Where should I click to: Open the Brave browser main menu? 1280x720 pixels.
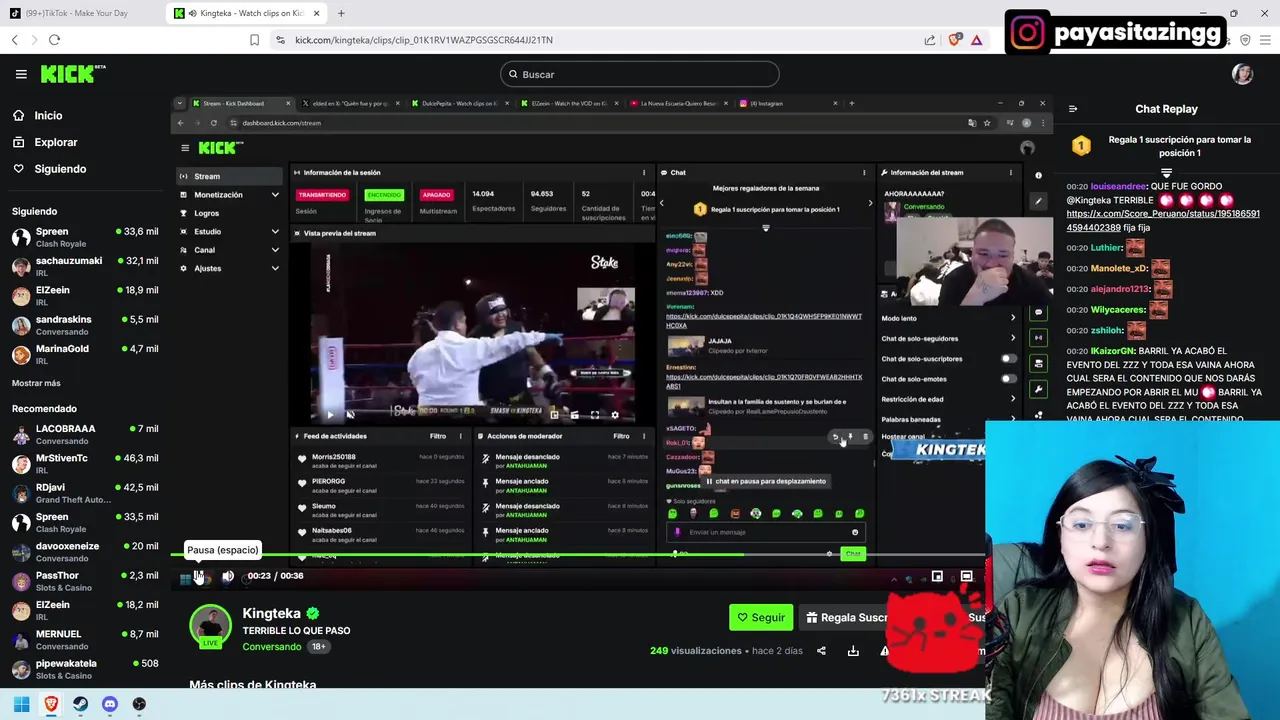[x=1267, y=40]
